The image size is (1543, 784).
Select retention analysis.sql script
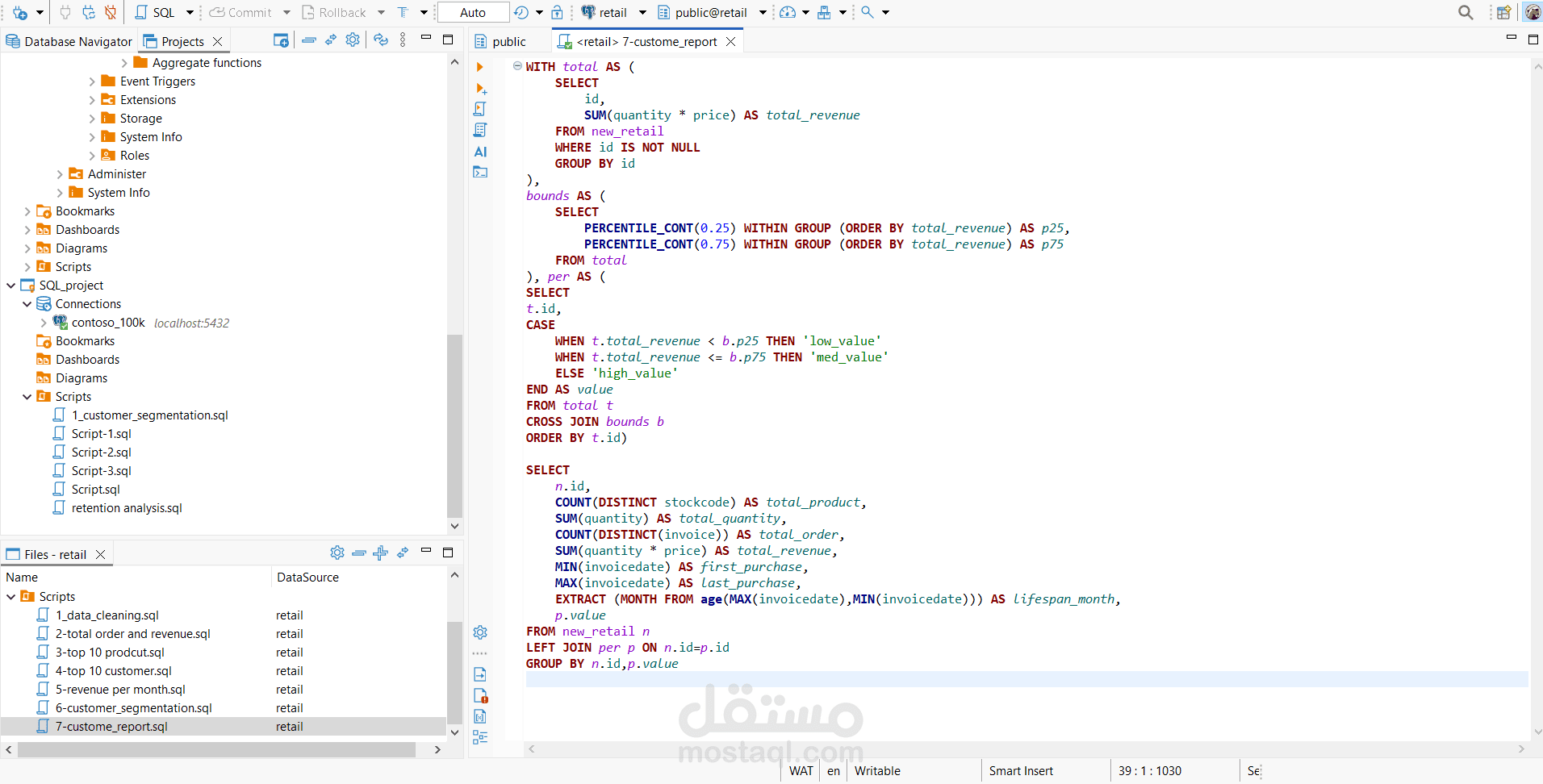127,508
